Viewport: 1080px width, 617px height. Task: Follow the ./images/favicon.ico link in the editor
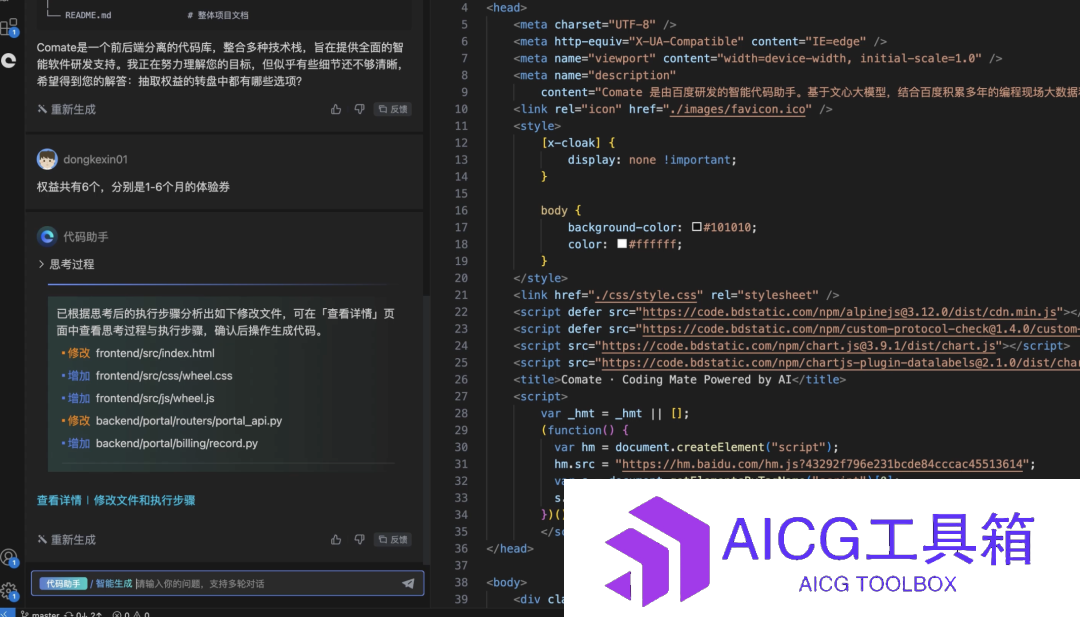pos(737,109)
